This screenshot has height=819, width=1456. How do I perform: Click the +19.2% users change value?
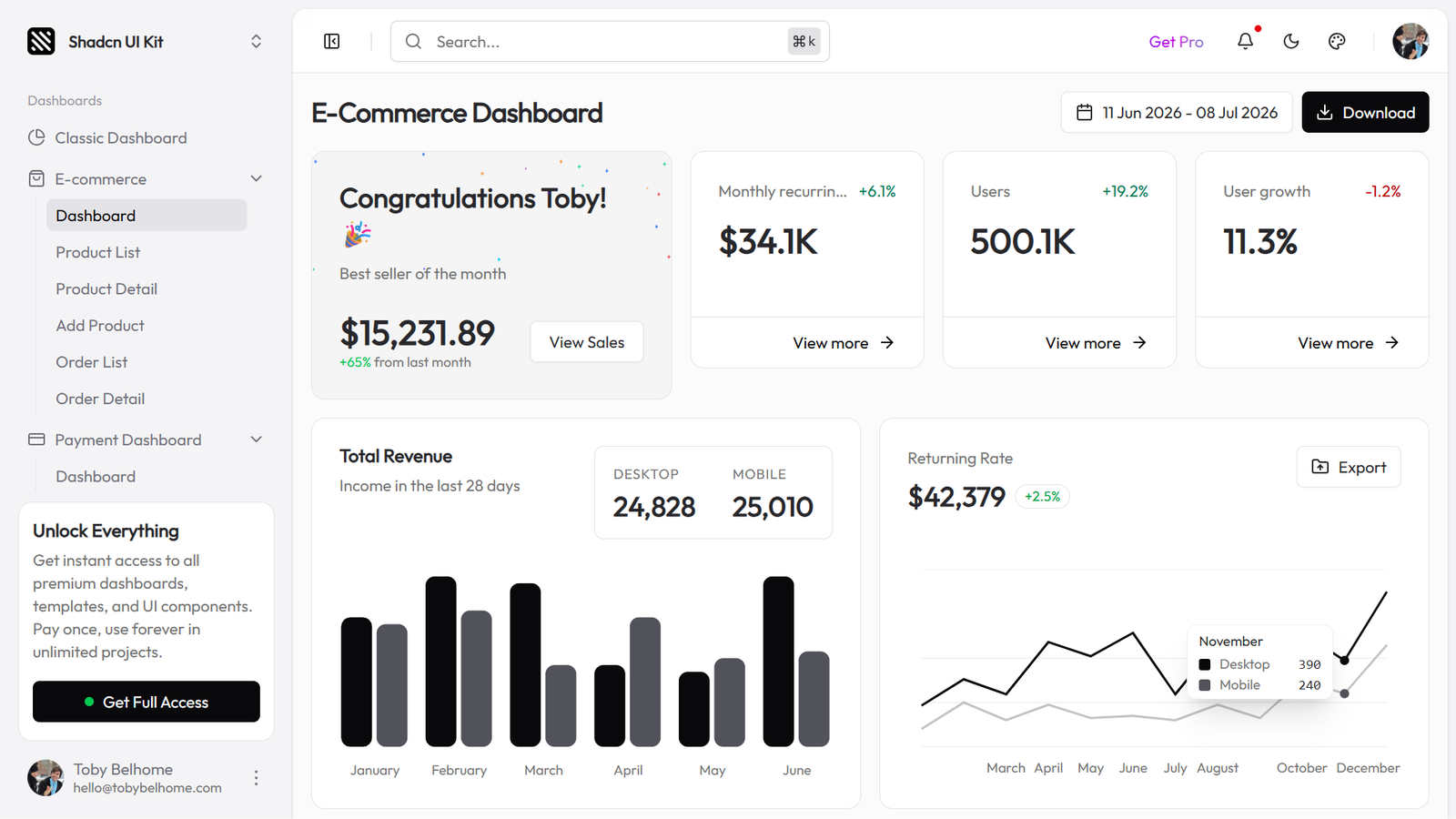click(x=1125, y=191)
